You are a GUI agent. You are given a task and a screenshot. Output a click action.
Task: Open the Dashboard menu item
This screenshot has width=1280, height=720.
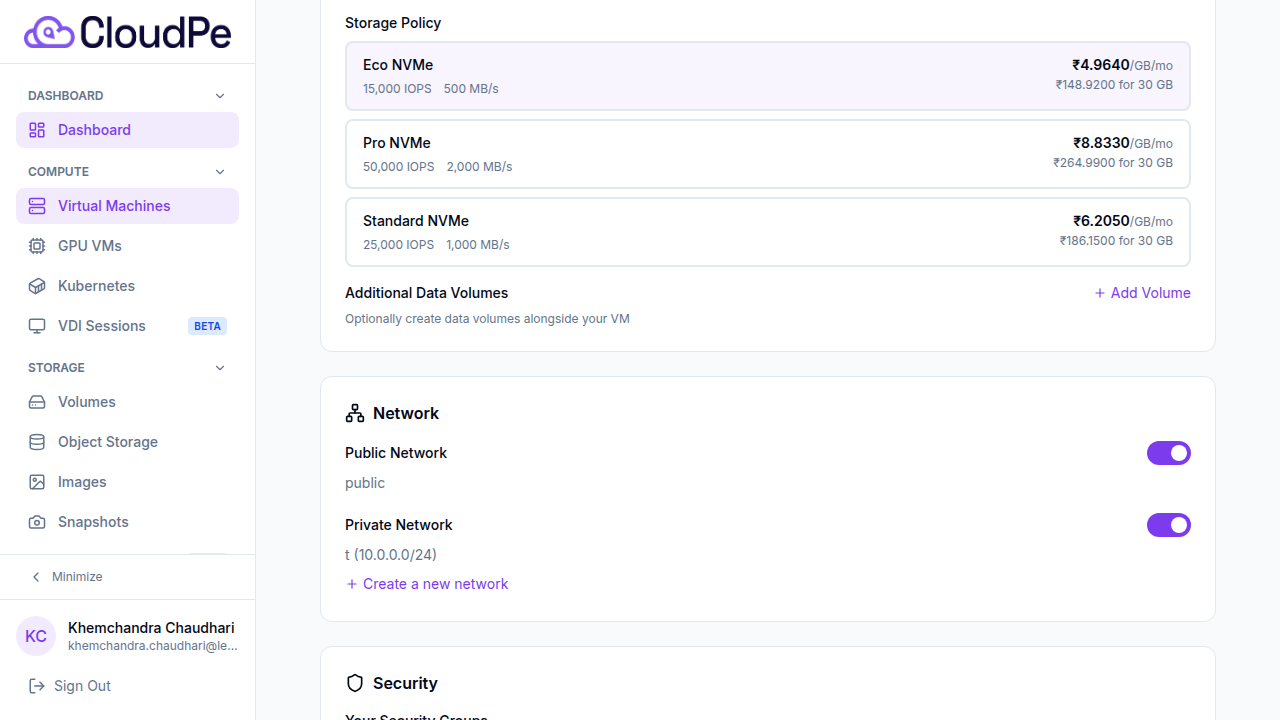click(127, 130)
